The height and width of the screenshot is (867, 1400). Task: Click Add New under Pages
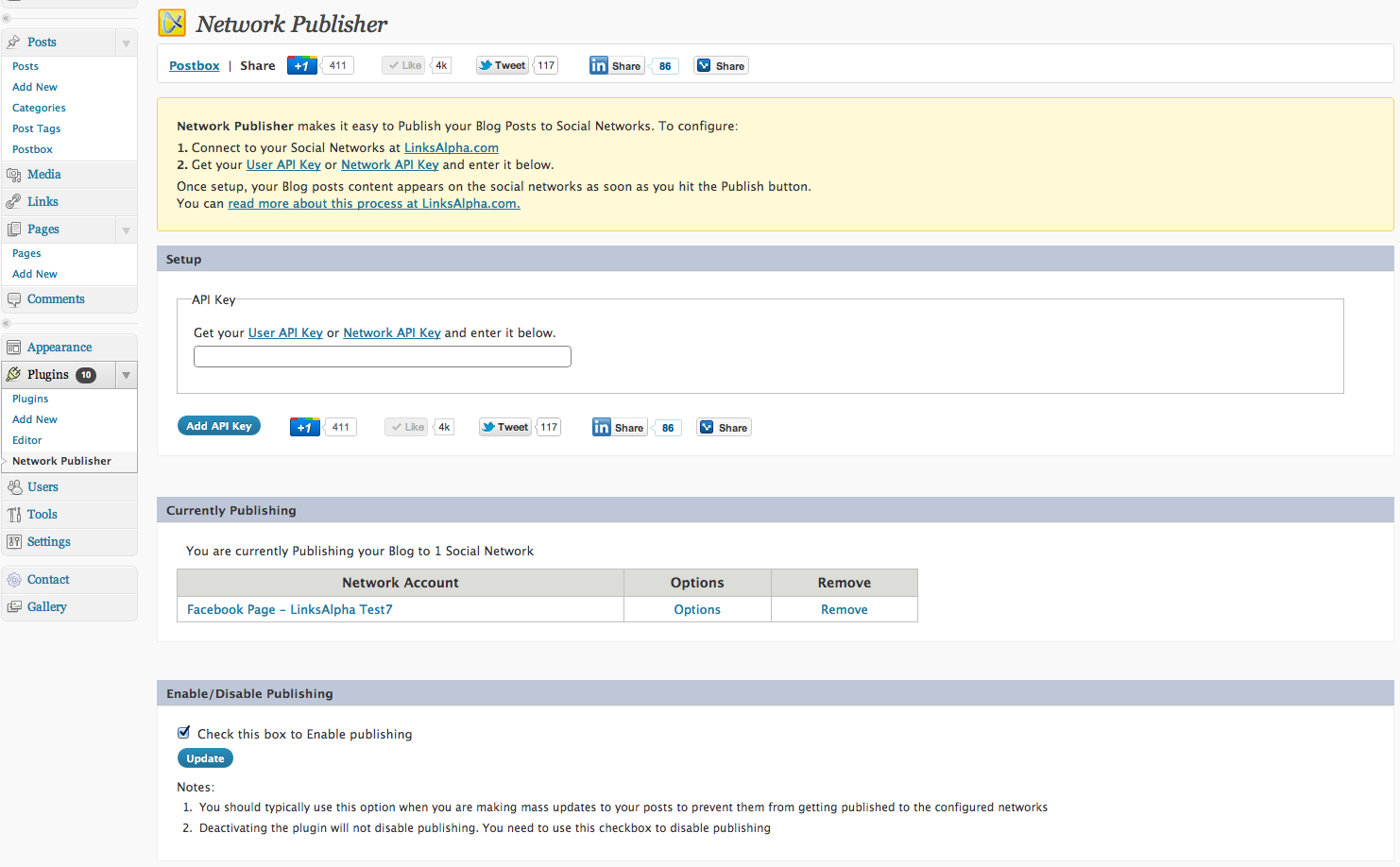click(x=35, y=274)
